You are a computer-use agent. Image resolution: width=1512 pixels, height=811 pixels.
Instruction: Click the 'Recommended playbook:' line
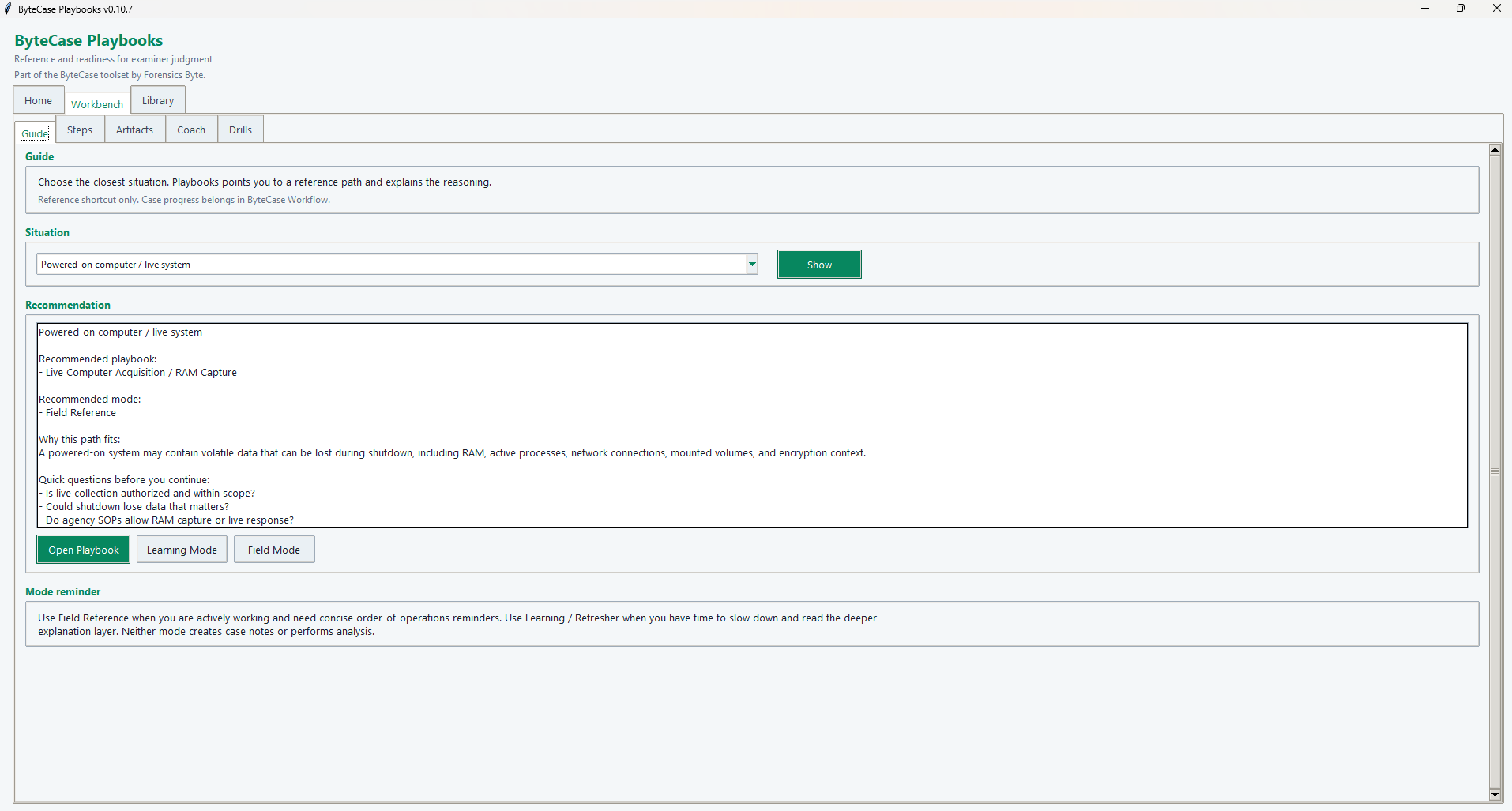tap(98, 359)
